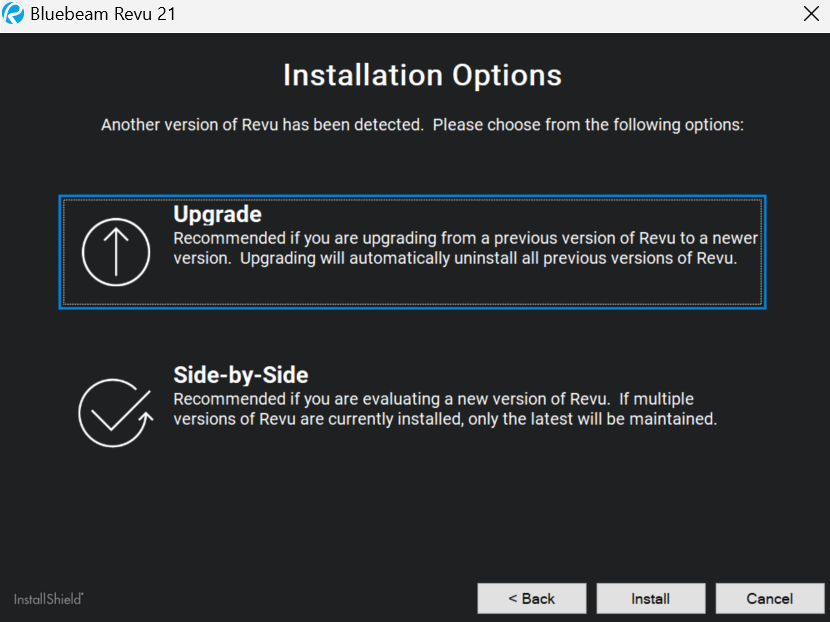Cancel the installation
The height and width of the screenshot is (622, 830).
(x=770, y=598)
